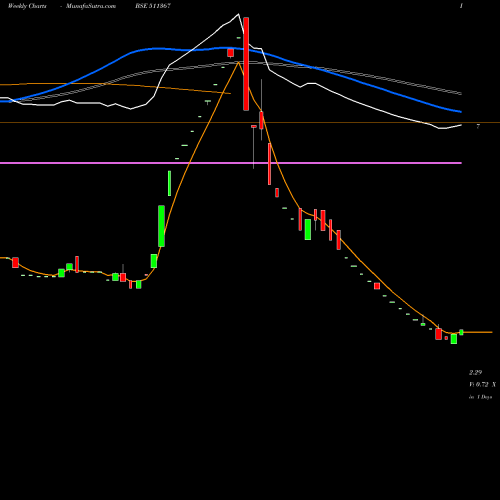Click the "MunafaSutra.com" label
Screen dimensions: 500x500
pyautogui.click(x=91, y=6)
